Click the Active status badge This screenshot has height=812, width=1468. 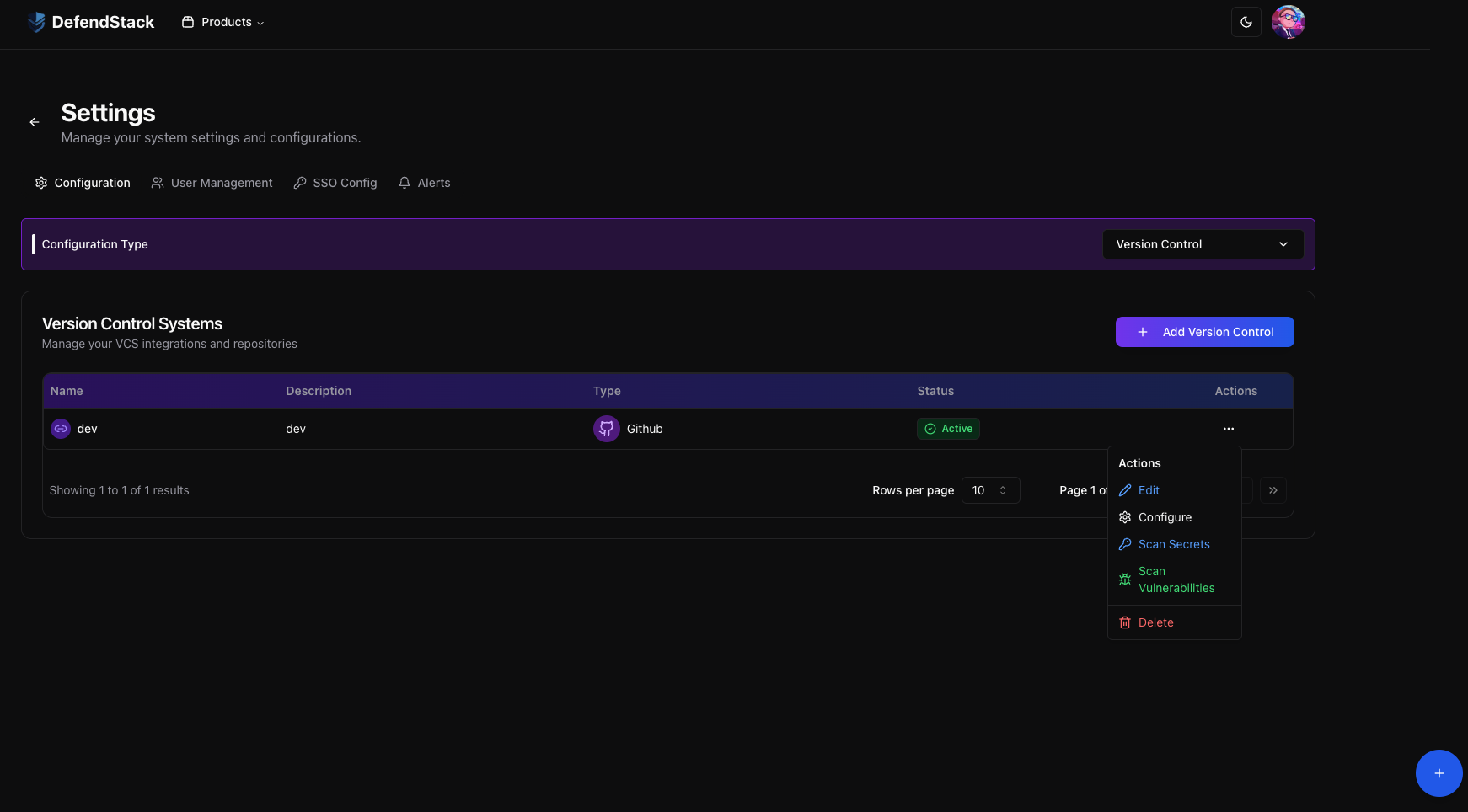pos(947,428)
